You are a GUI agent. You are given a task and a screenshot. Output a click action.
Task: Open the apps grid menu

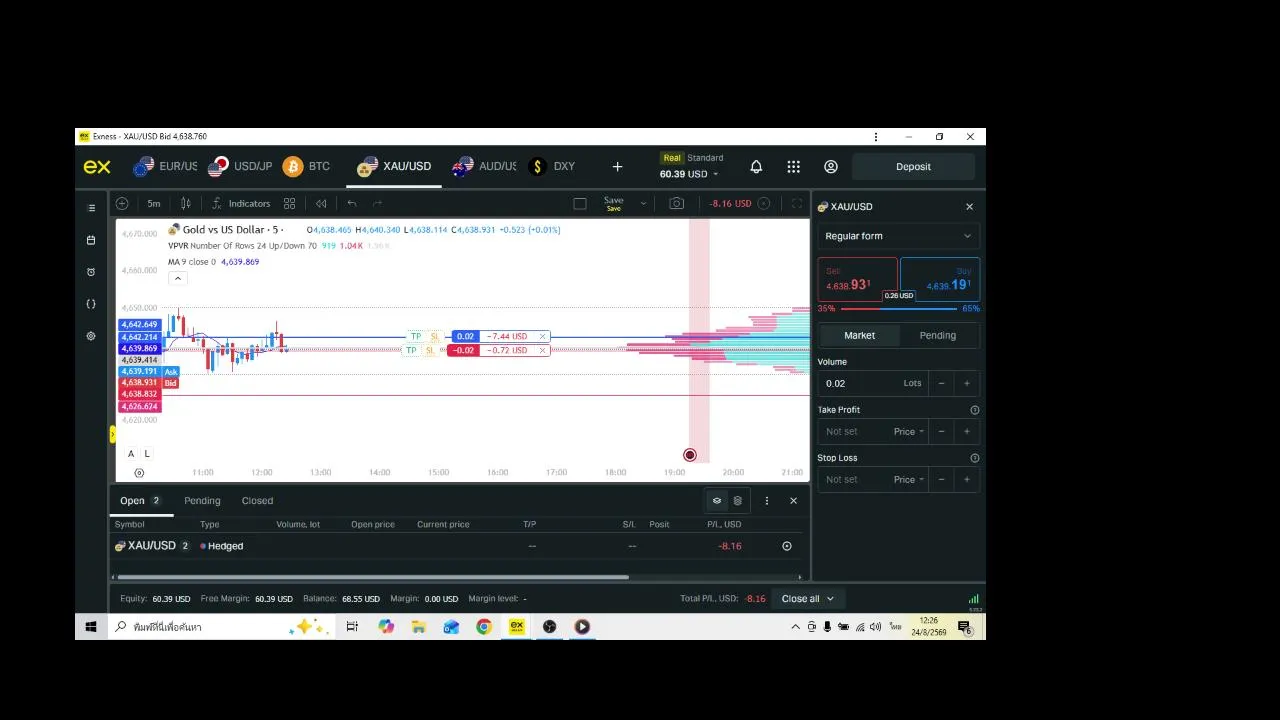pyautogui.click(x=793, y=167)
